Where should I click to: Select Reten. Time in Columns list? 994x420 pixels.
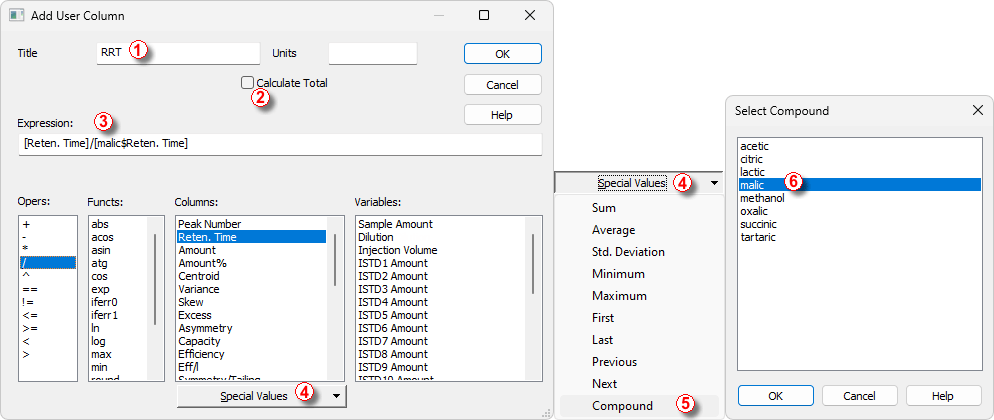pyautogui.click(x=252, y=237)
